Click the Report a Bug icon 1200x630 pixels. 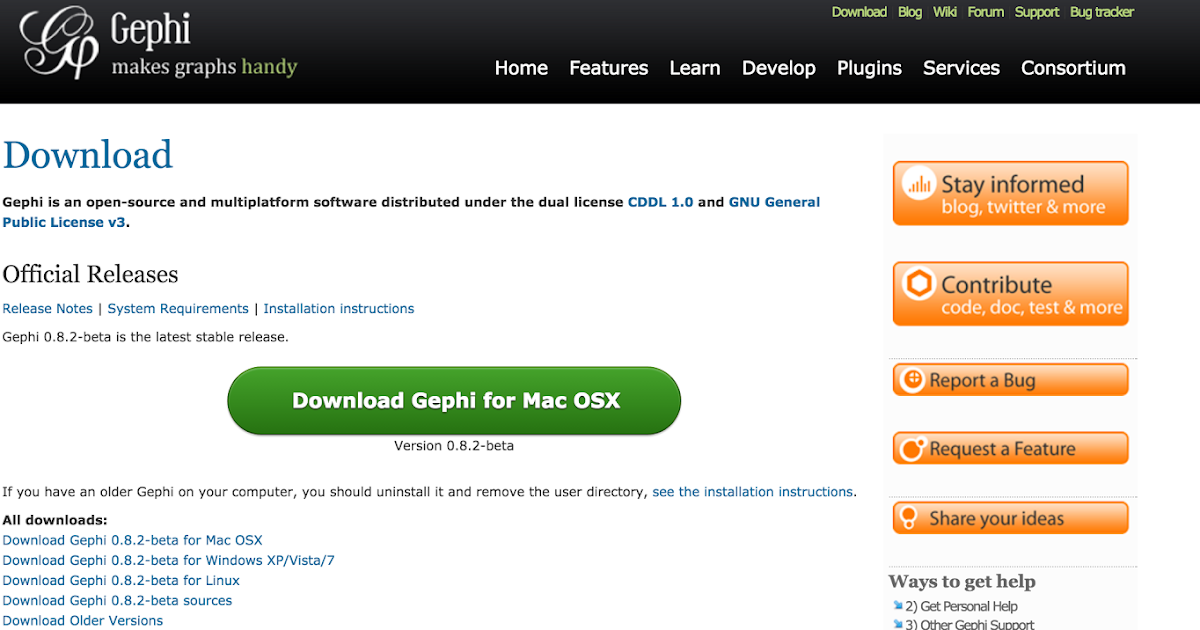911,380
